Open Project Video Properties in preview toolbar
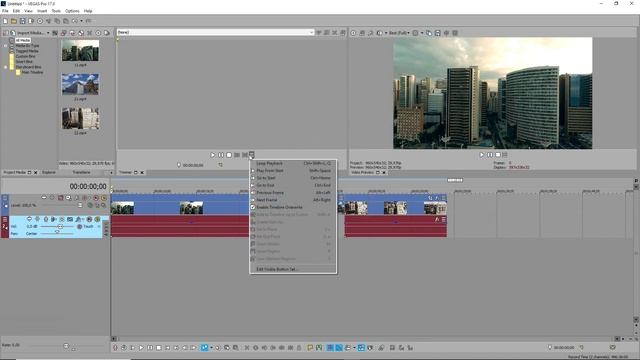The width and height of the screenshot is (640, 360). [x=353, y=33]
